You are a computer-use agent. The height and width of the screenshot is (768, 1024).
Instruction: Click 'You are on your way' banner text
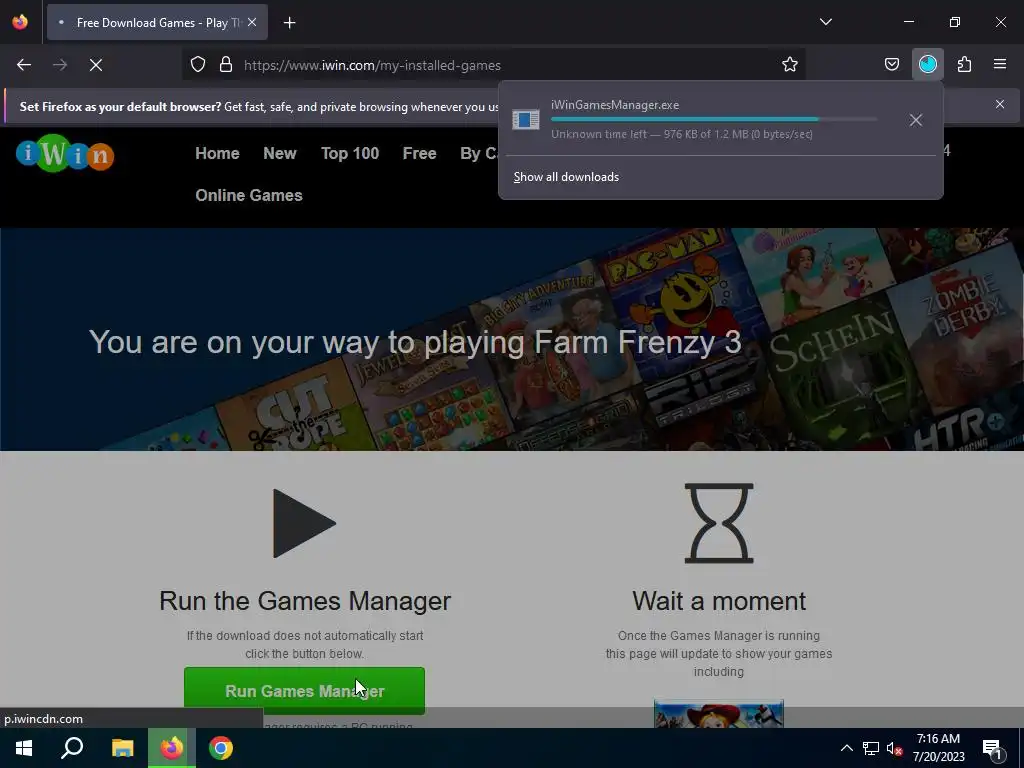[415, 342]
